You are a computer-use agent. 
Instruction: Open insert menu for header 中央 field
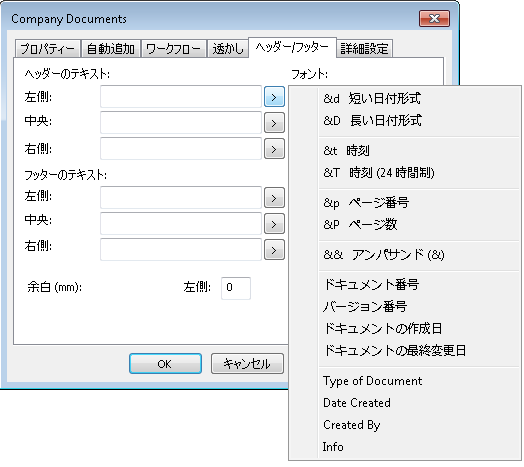point(274,123)
